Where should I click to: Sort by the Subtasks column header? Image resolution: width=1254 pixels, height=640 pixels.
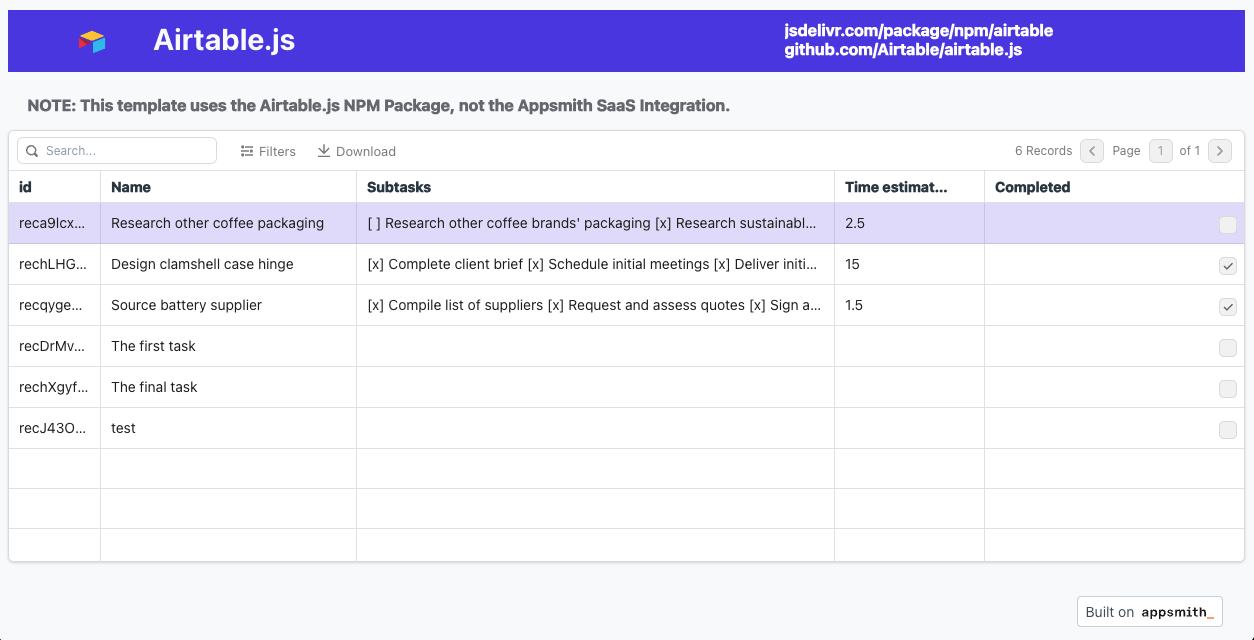click(x=399, y=187)
